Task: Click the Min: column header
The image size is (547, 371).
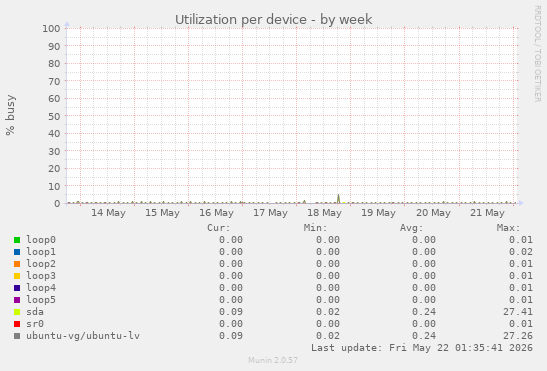Action: point(315,228)
